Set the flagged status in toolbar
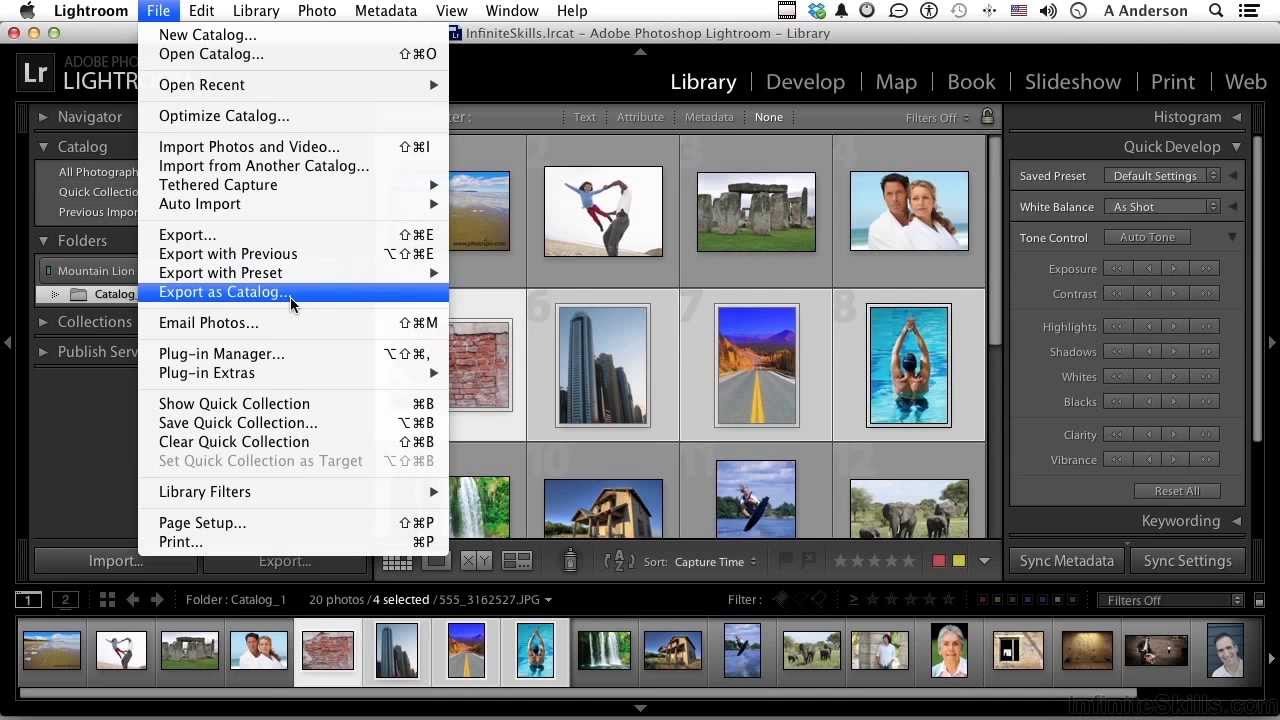1280x720 pixels. click(786, 561)
